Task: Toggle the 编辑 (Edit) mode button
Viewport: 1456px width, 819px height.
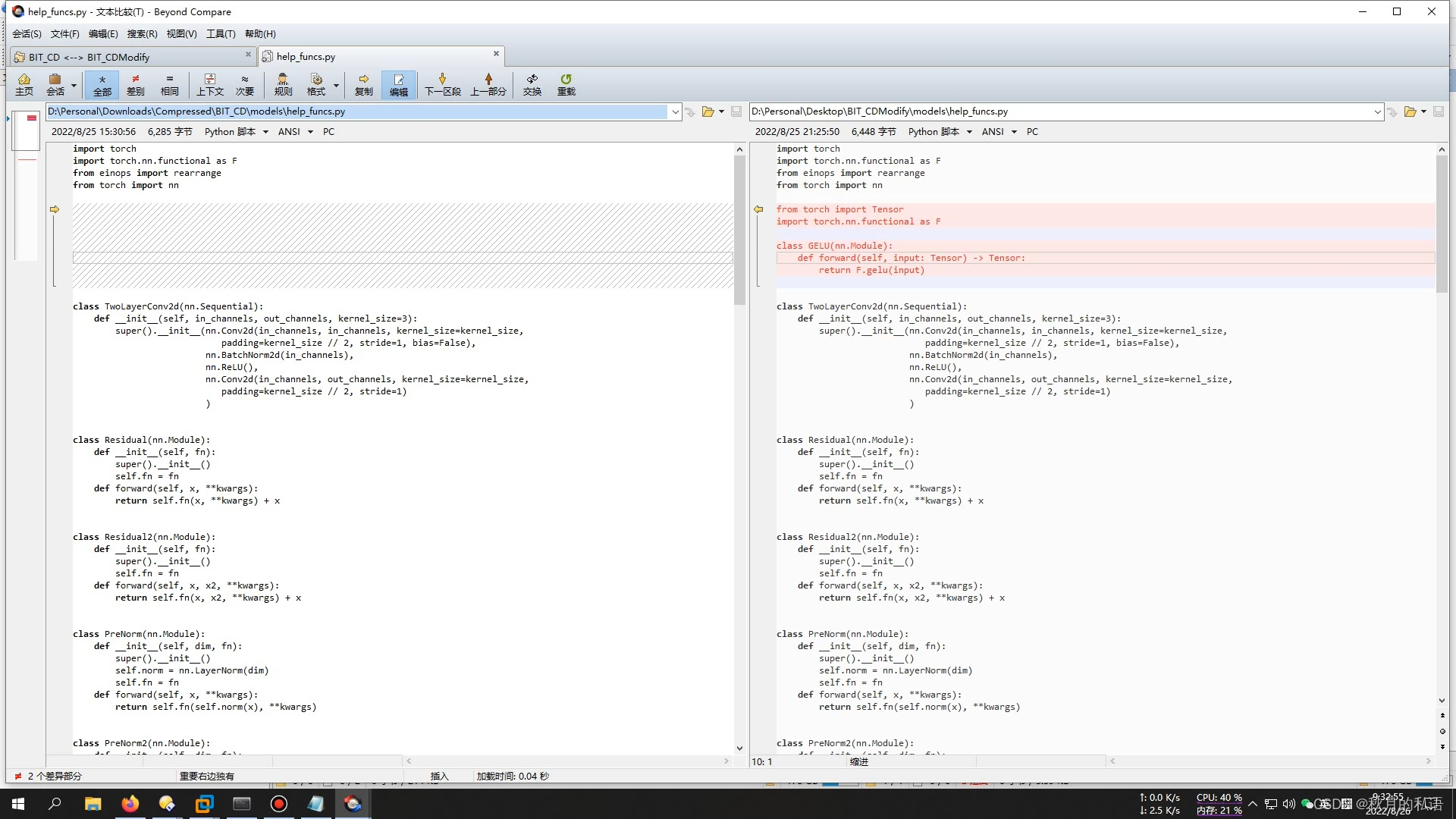Action: [399, 84]
